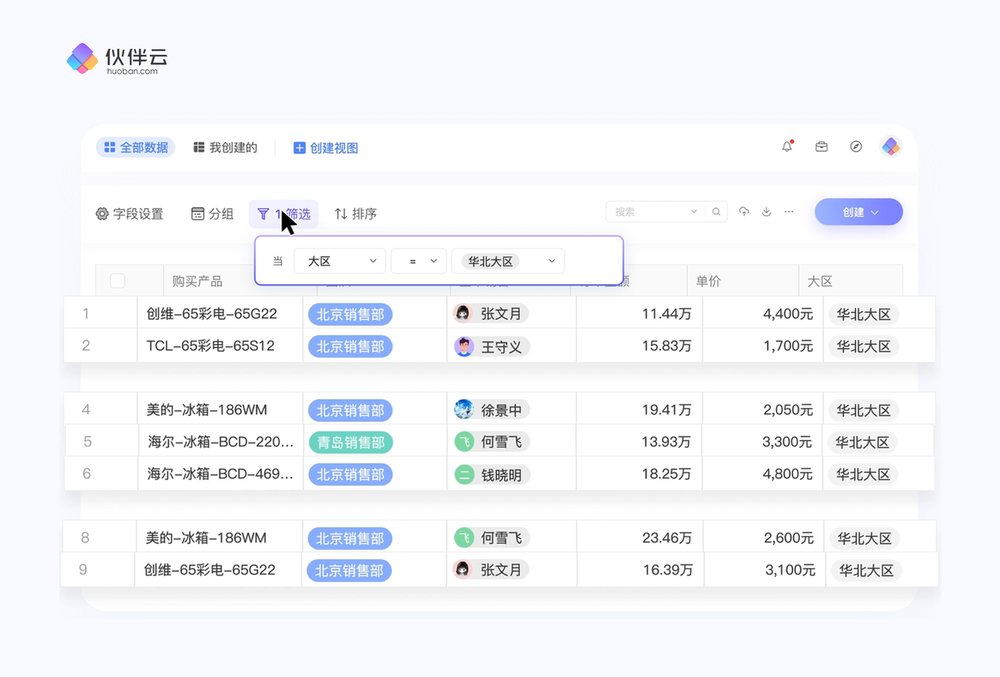1000x677 pixels.
Task: Toggle the select-all checkbox in table header
Action: pos(117,281)
